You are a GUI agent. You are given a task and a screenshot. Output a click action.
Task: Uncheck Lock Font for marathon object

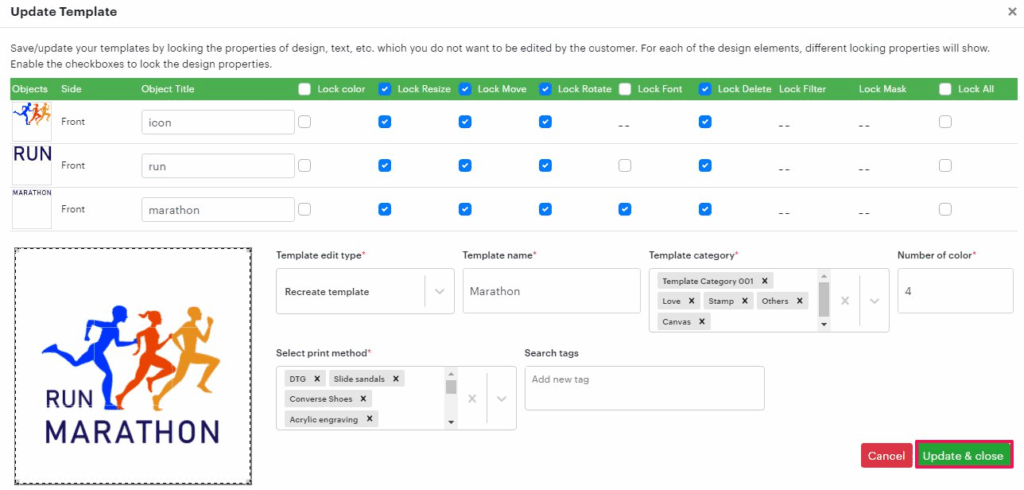pyautogui.click(x=625, y=209)
